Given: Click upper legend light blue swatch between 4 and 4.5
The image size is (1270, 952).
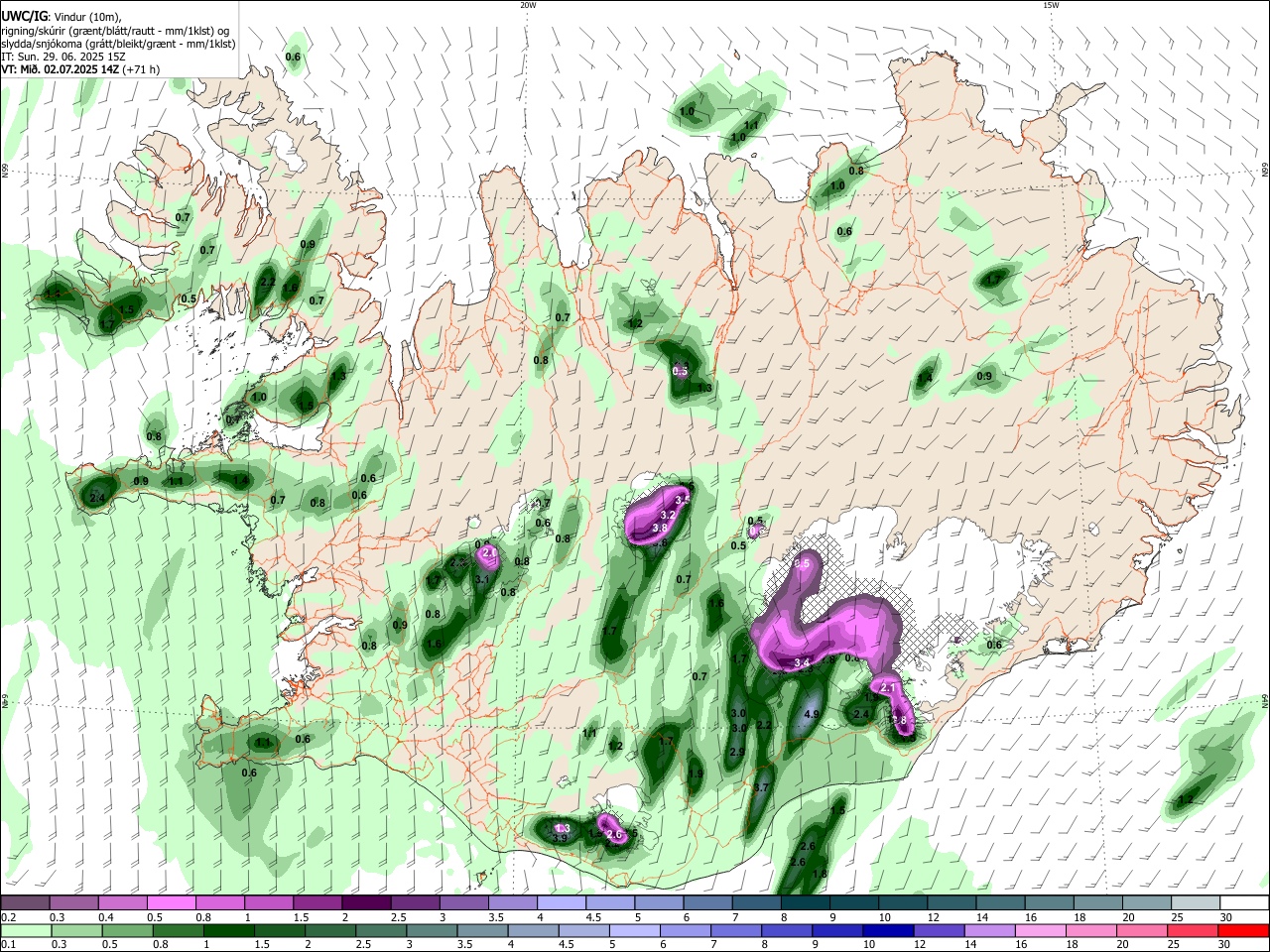Looking at the screenshot, I should [x=562, y=903].
